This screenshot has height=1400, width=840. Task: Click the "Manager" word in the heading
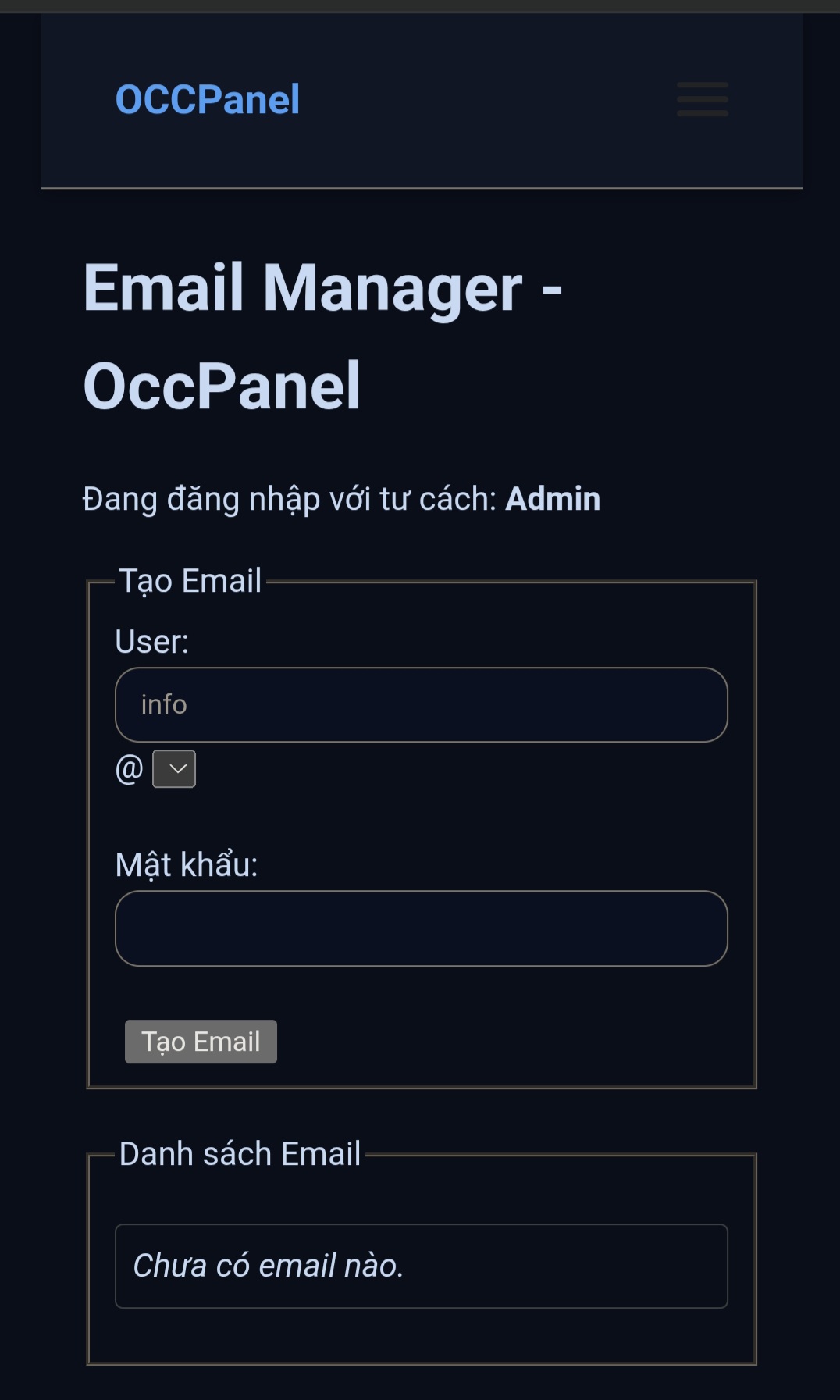tap(392, 288)
